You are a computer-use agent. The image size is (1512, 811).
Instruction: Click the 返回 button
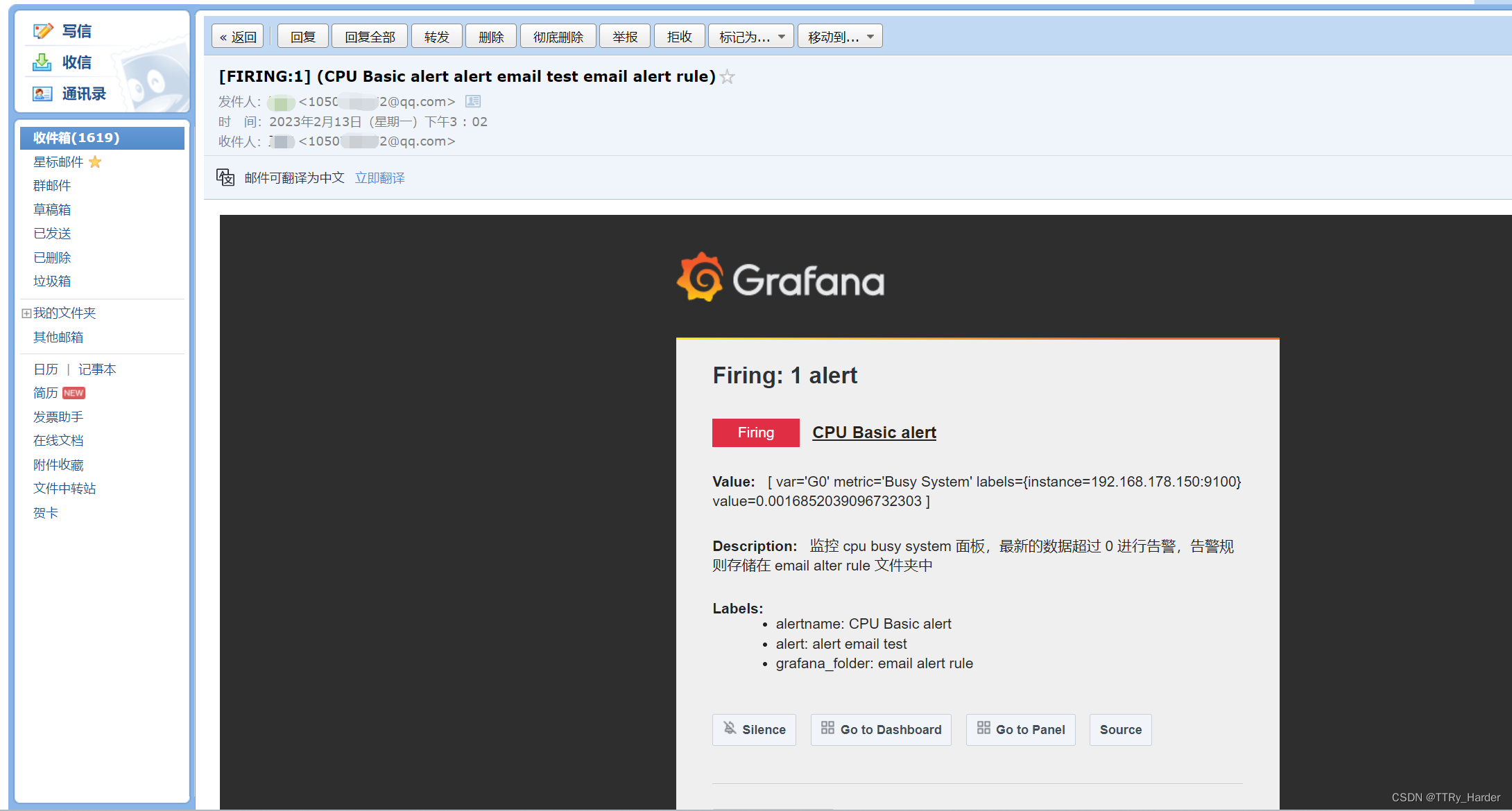point(239,37)
